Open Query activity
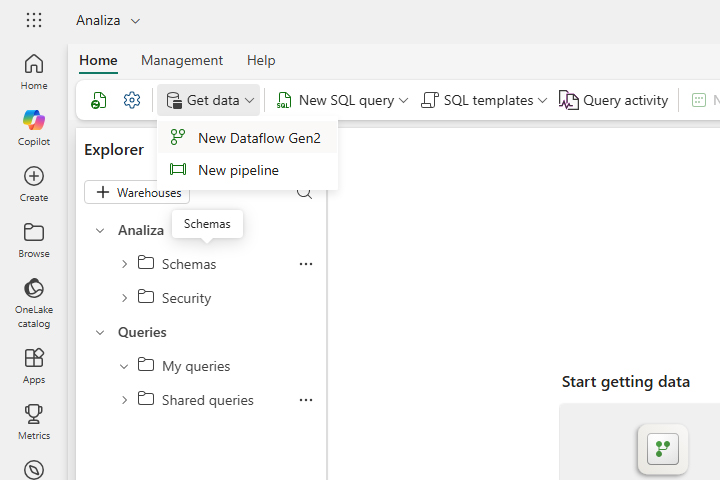Image resolution: width=720 pixels, height=480 pixels. [614, 100]
